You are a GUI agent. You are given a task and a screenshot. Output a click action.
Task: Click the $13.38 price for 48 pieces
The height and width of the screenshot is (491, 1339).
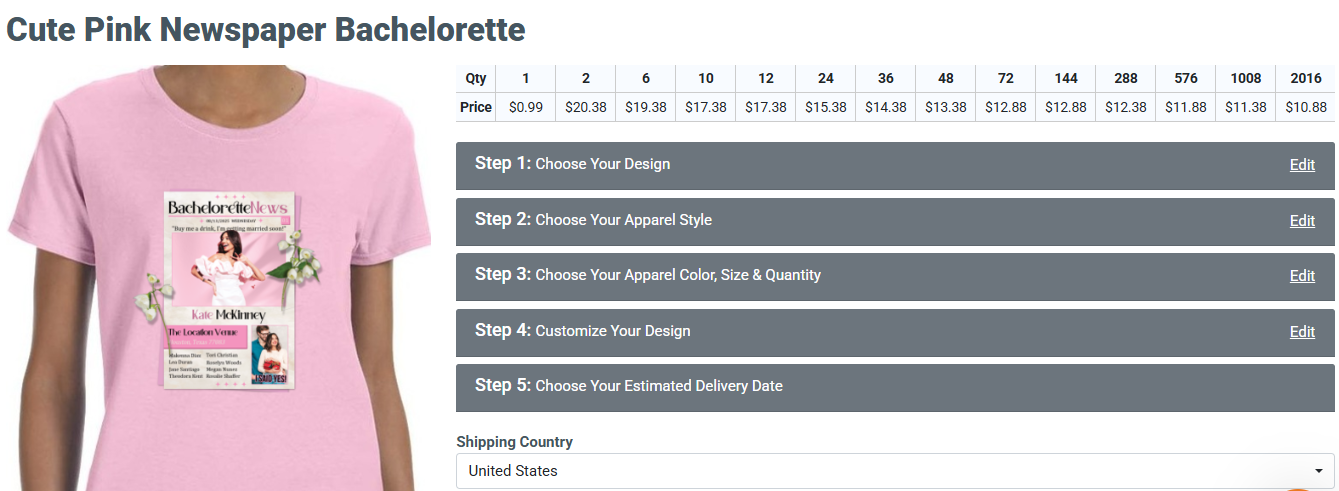(946, 107)
